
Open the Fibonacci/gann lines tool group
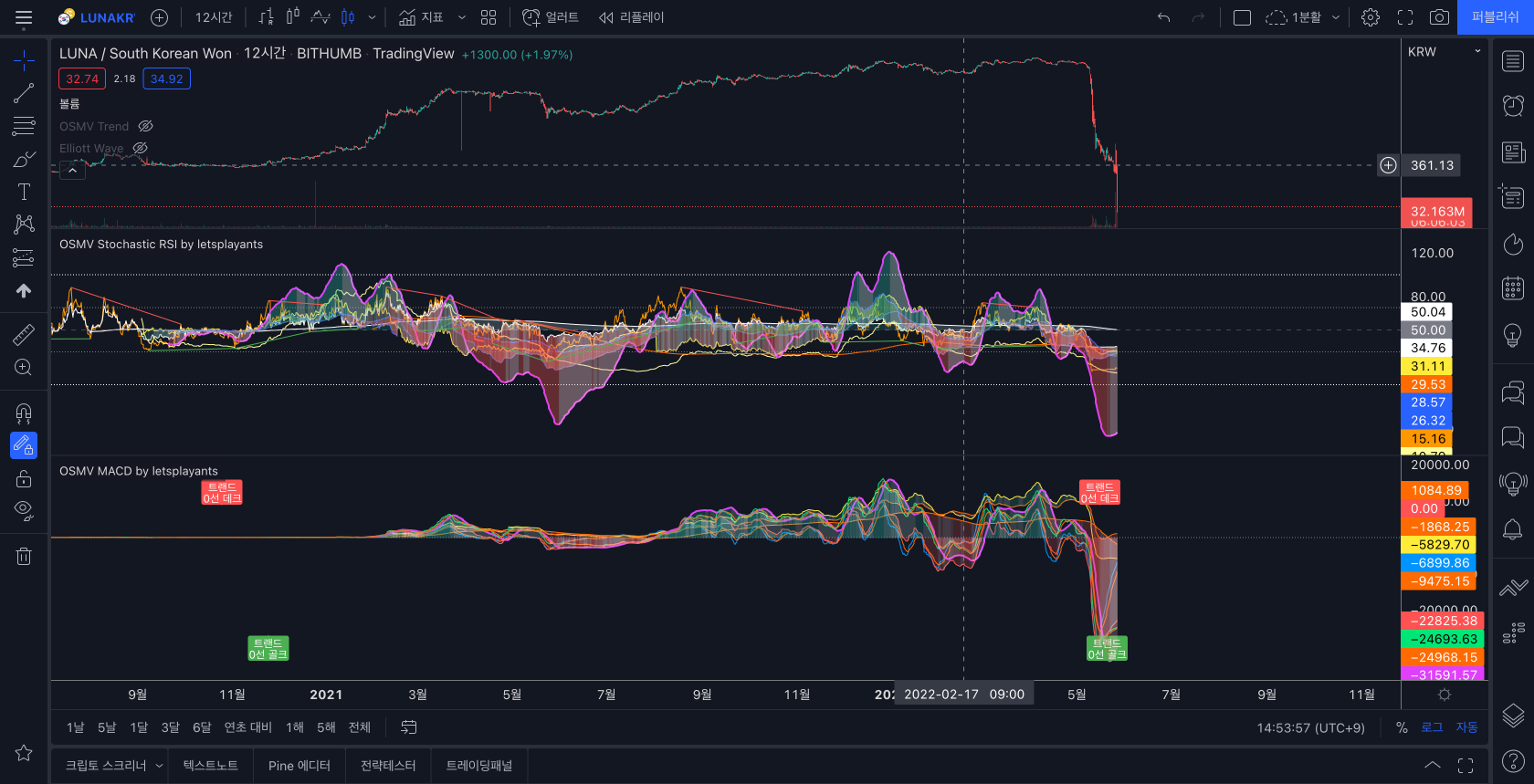tap(24, 126)
